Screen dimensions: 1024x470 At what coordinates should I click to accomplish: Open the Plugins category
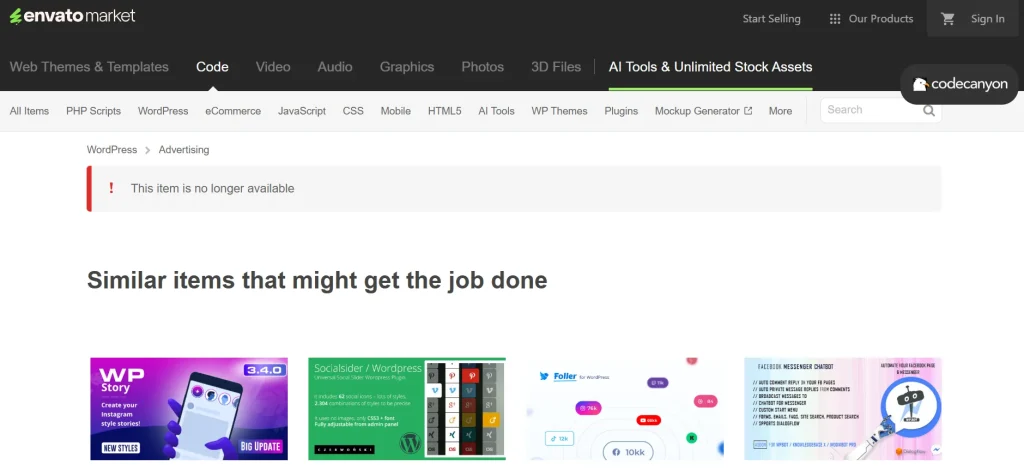(x=621, y=111)
